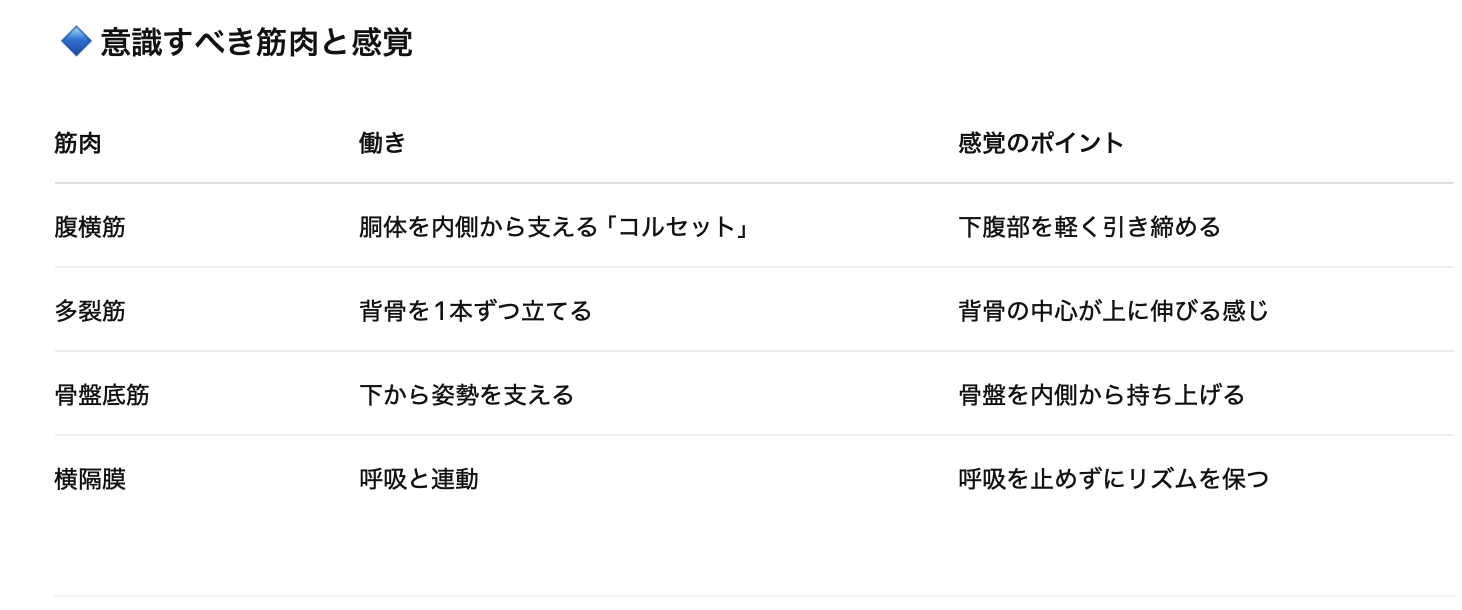Screen dimensions: 1462x610
Task: Select the 下から姿勢を支える cell
Action: [466, 395]
